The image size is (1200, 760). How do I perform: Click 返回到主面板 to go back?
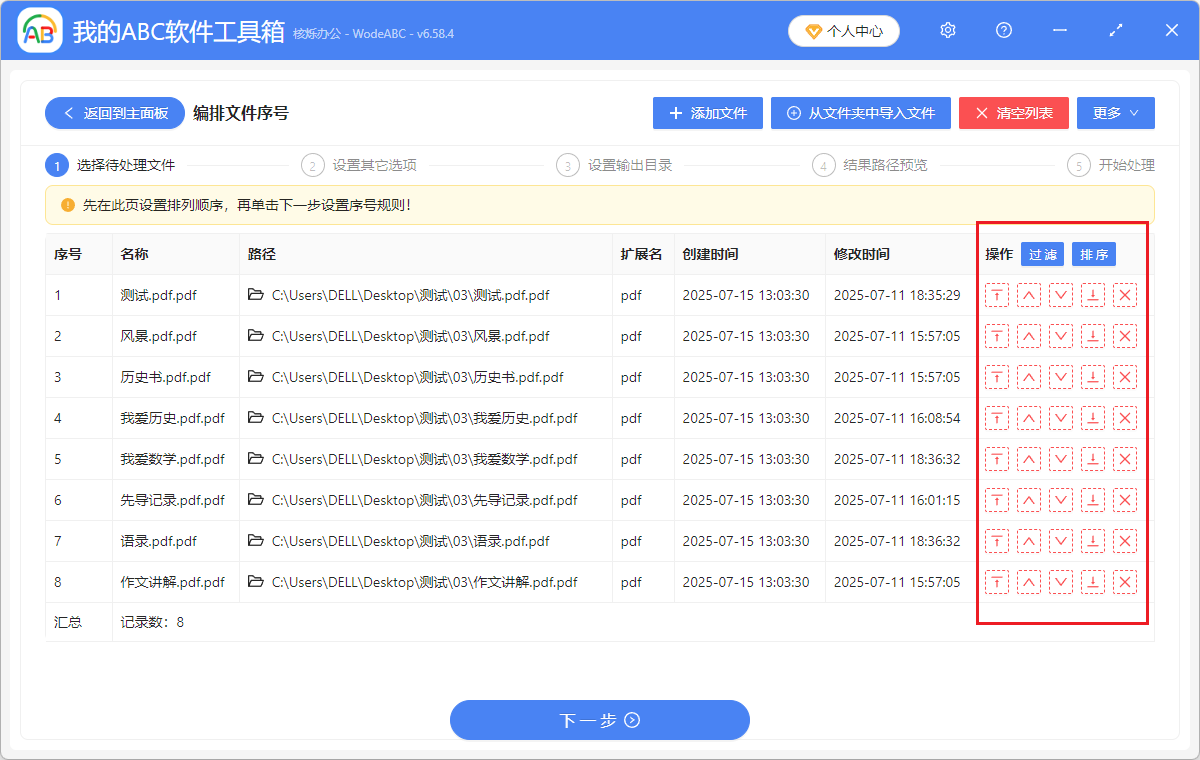tap(114, 113)
